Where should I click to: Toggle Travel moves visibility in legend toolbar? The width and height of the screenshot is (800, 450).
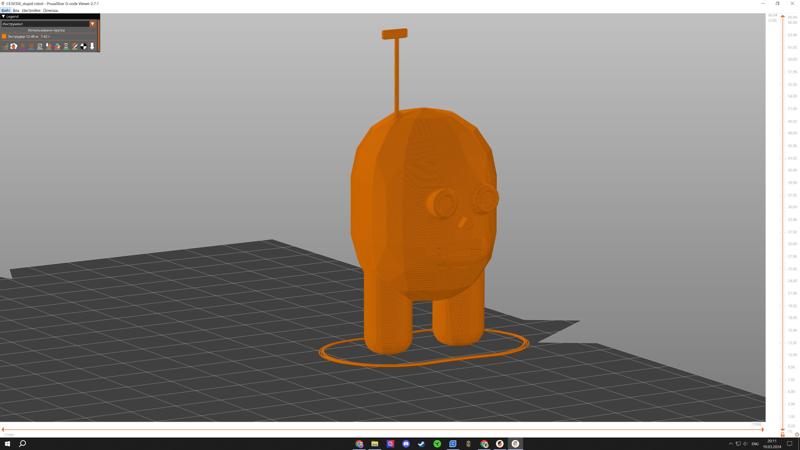coord(5,46)
